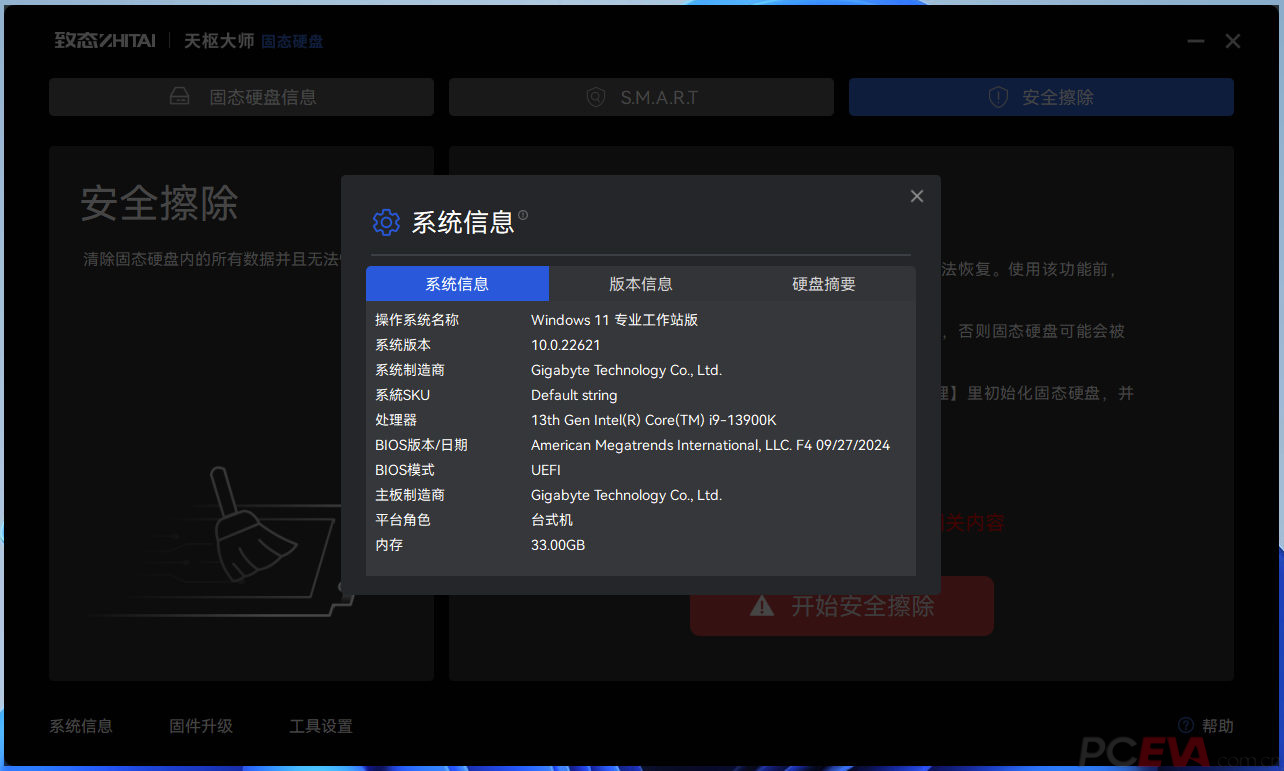Click the warning triangle on 开始安全擦除
The height and width of the screenshot is (771, 1284).
[762, 606]
